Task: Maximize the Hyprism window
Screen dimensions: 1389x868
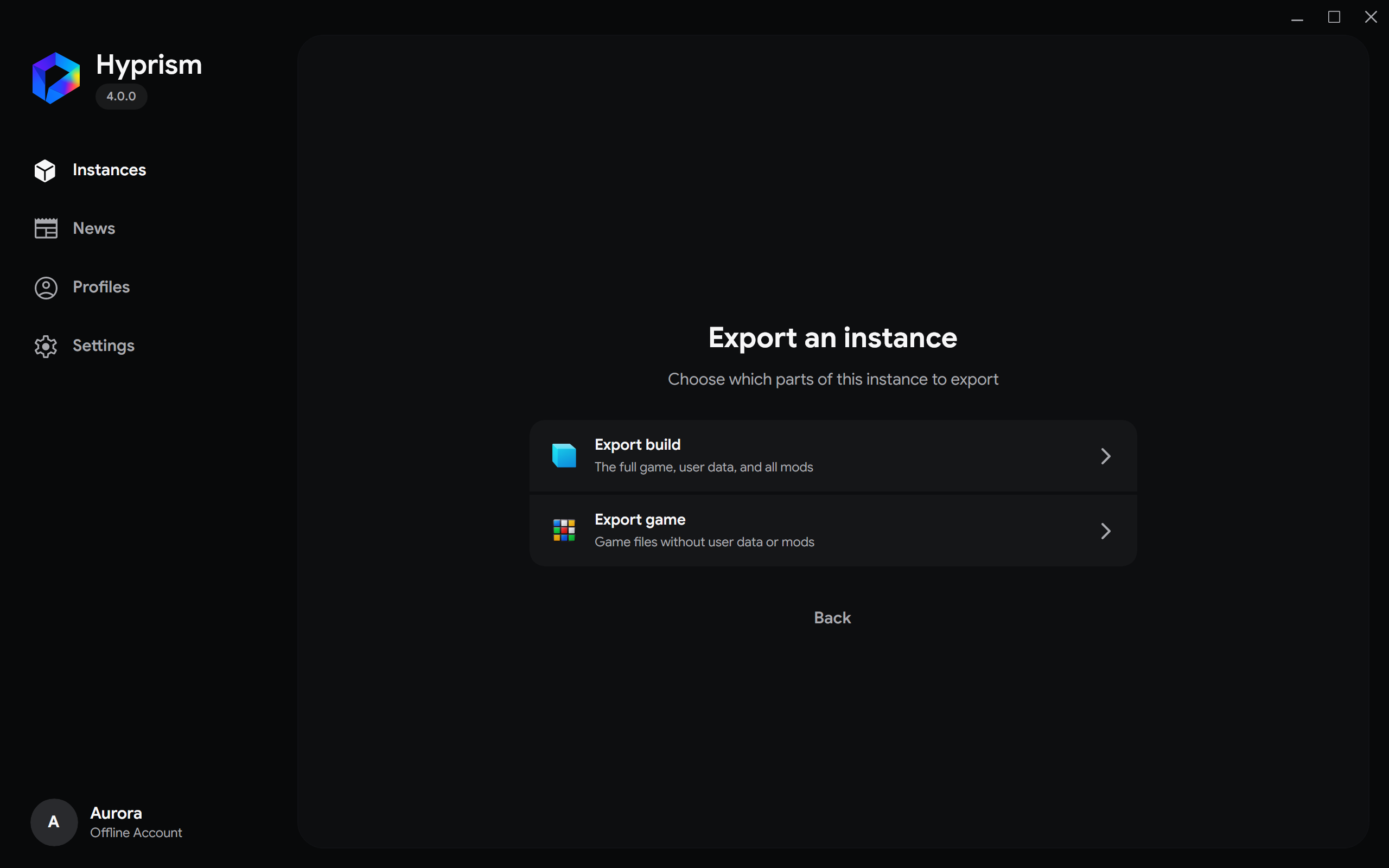Action: [x=1334, y=17]
